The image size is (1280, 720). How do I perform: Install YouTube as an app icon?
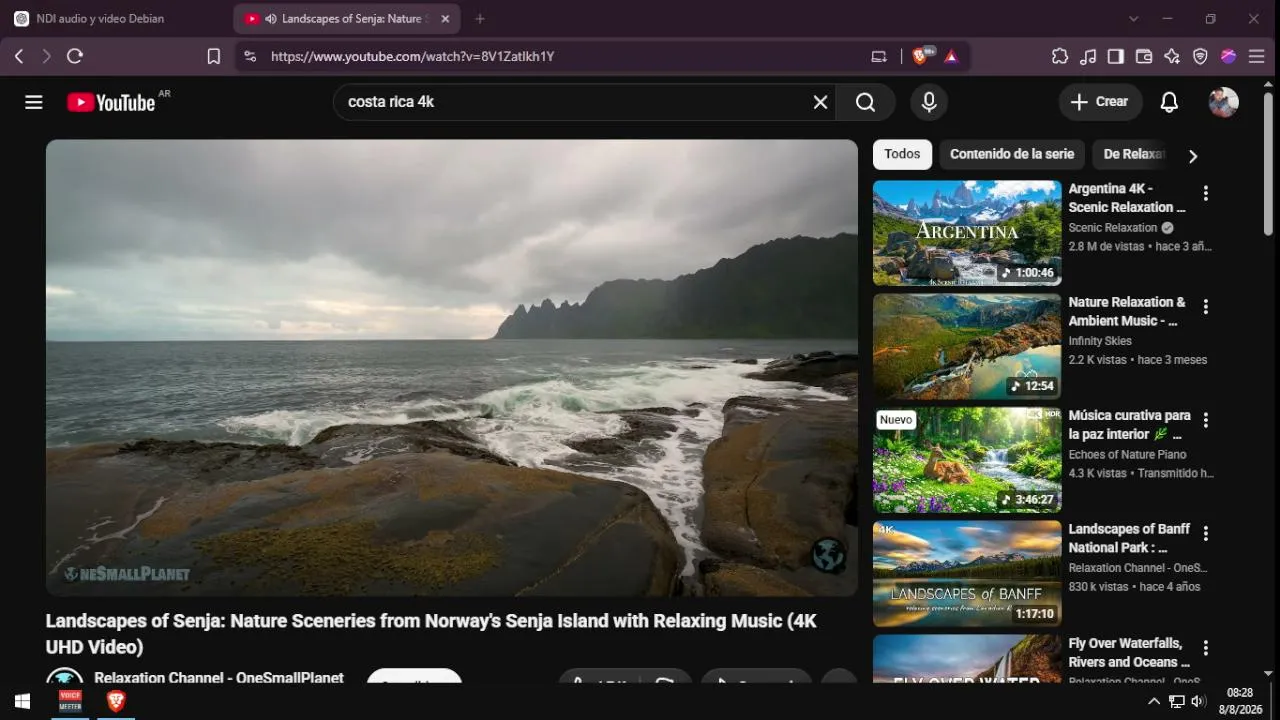pyautogui.click(x=879, y=57)
